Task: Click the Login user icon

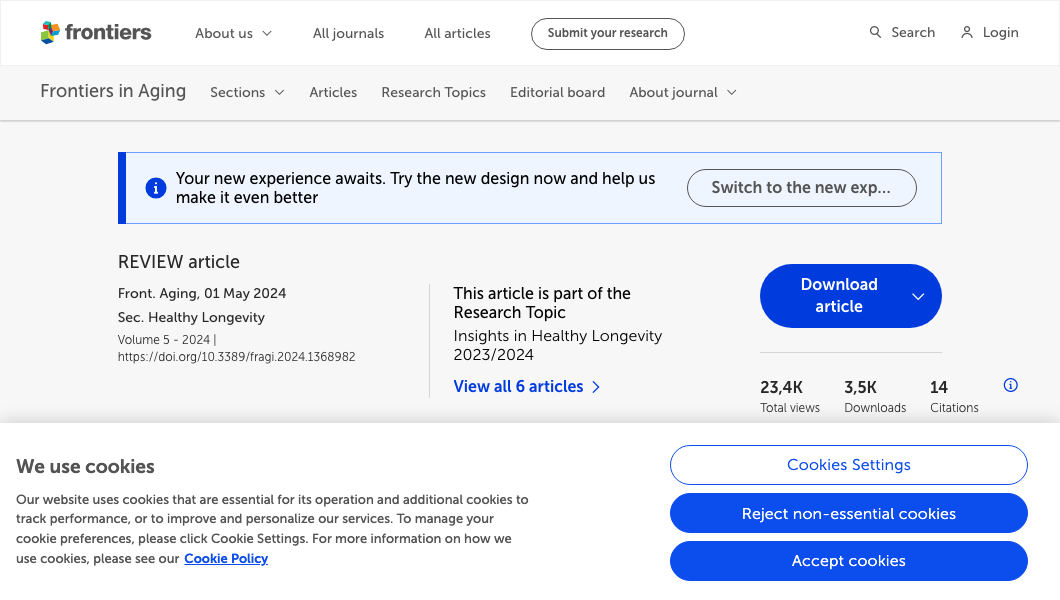Action: pyautogui.click(x=966, y=33)
